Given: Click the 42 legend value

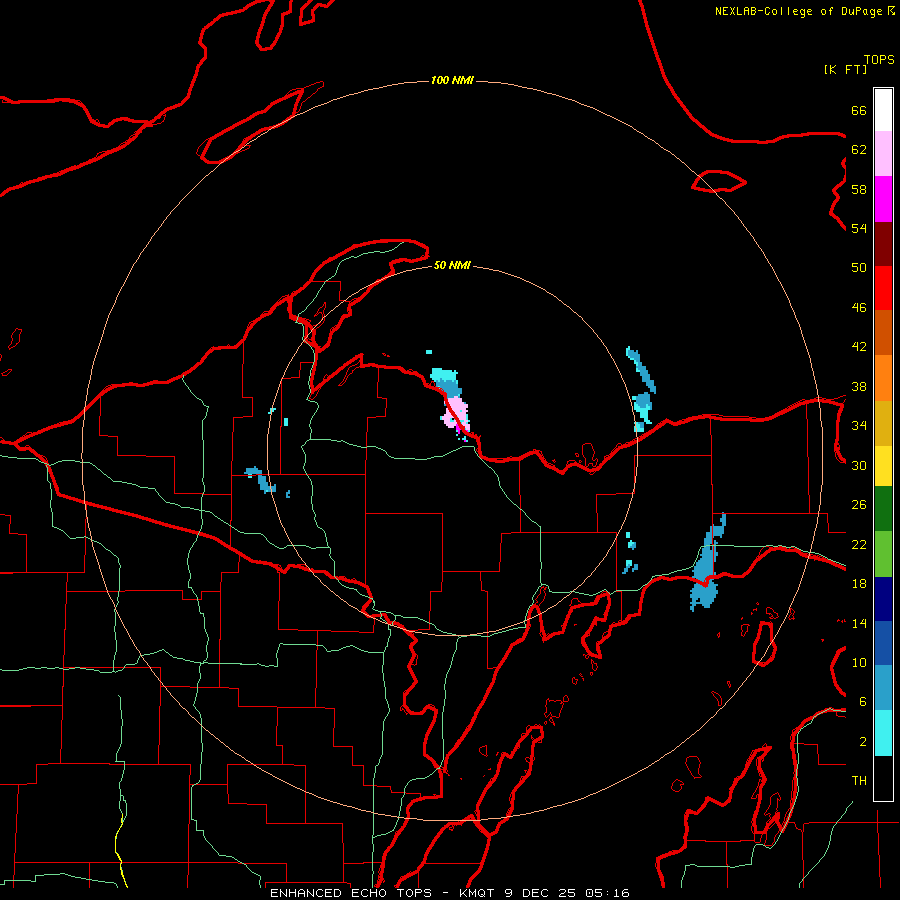Looking at the screenshot, I should [x=859, y=347].
